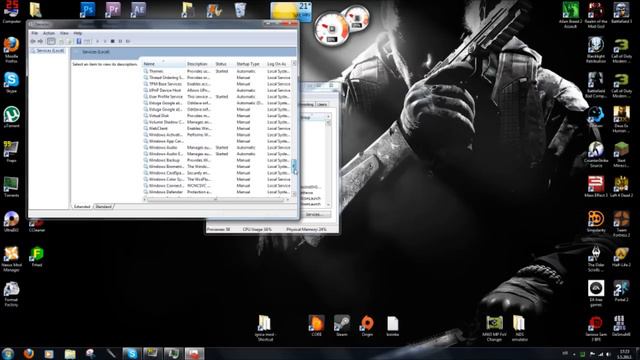Select the Themes service row

(217, 71)
